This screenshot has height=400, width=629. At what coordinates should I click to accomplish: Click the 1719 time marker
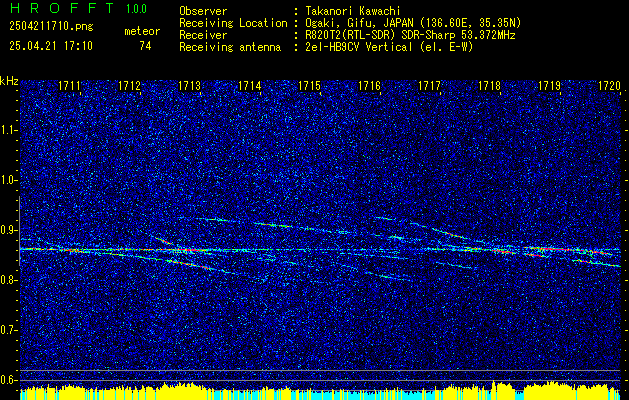pyautogui.click(x=549, y=86)
